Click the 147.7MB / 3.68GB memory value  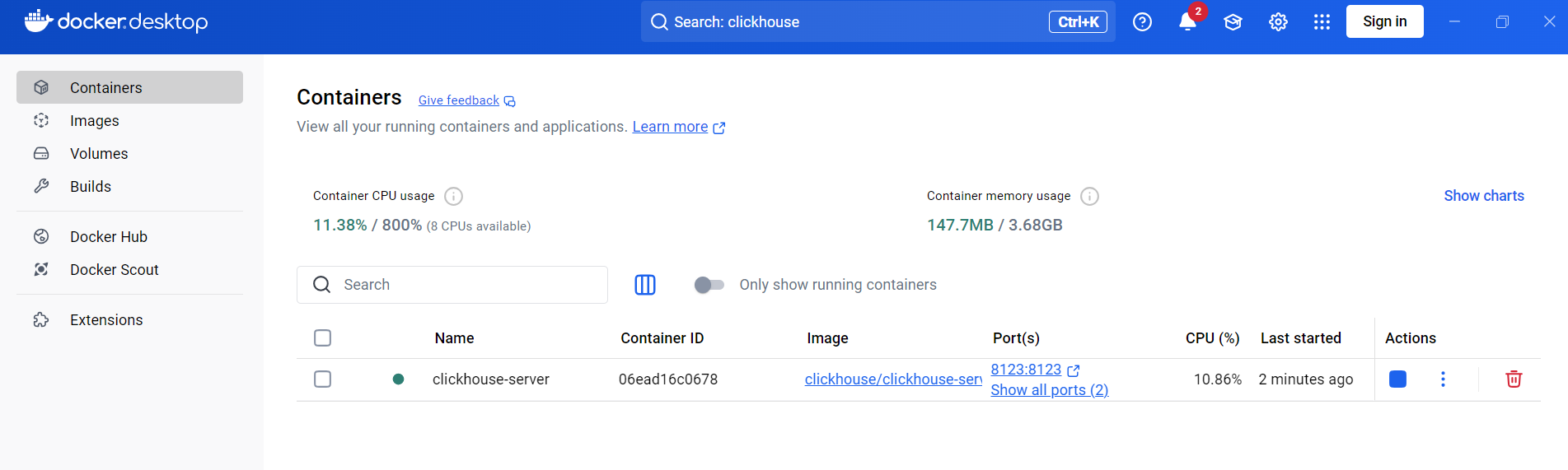995,226
